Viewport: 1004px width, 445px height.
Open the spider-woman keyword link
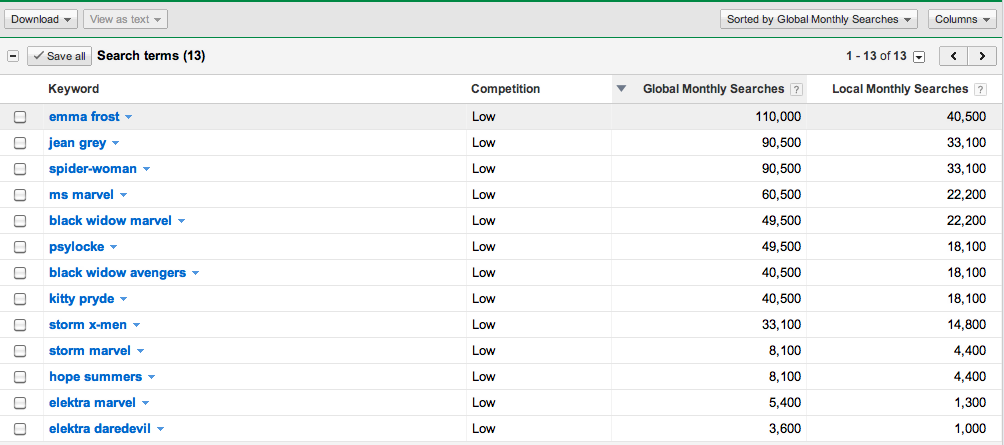pos(93,169)
